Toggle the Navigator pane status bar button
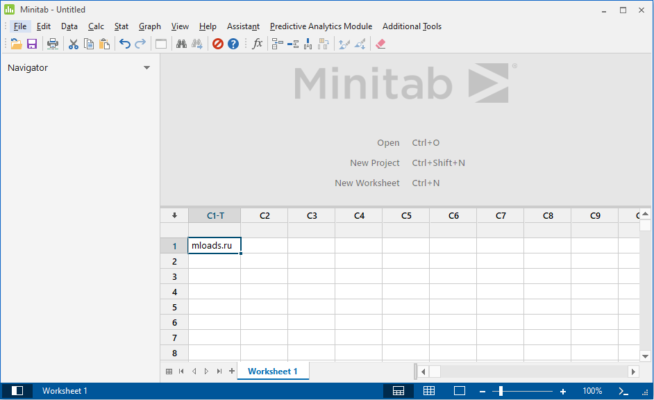This screenshot has width=654, height=400. [17, 391]
